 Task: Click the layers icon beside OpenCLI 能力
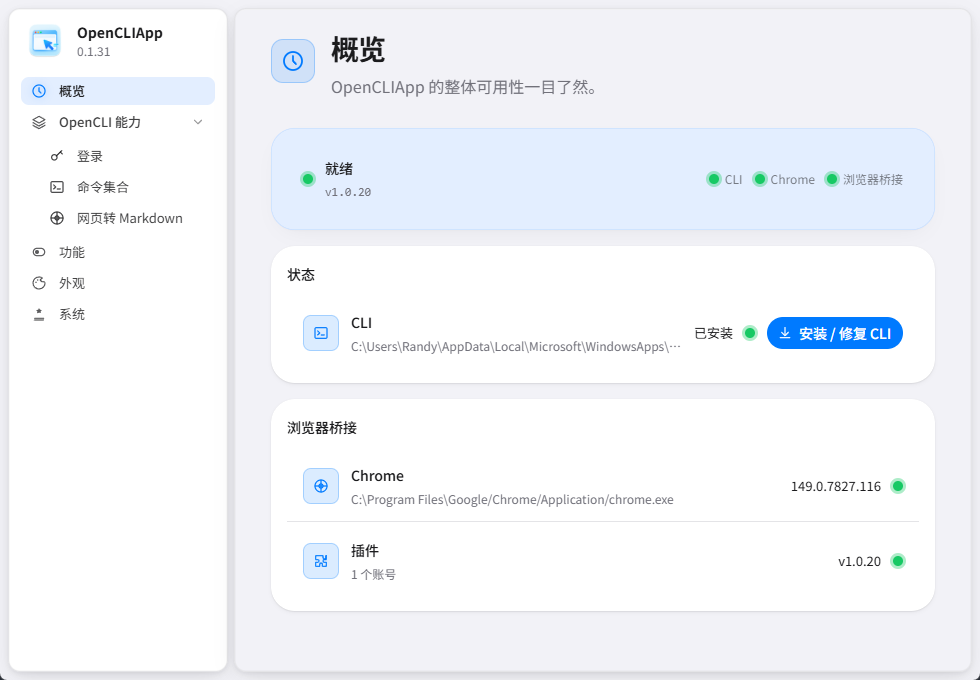[x=39, y=122]
